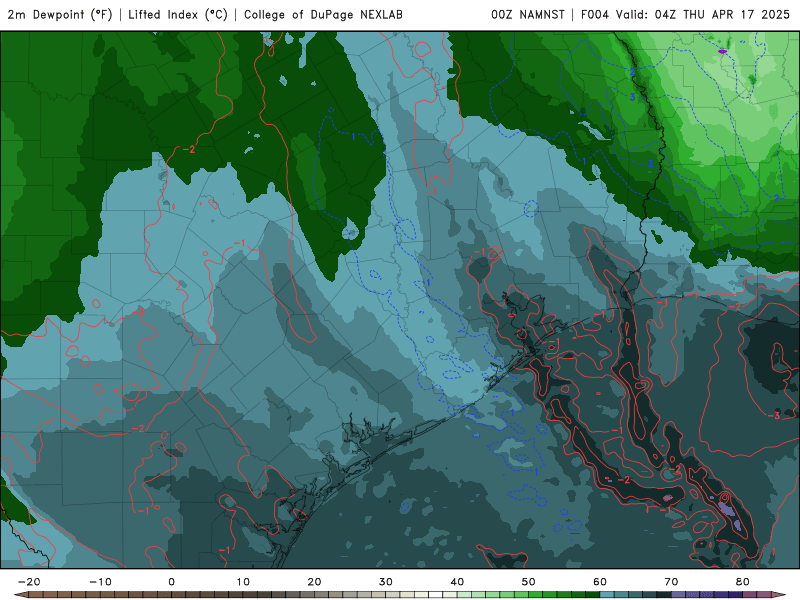This screenshot has width=800, height=600.
Task: Click the "2m Dewpoint (°F)" title text
Action: [x=60, y=15]
